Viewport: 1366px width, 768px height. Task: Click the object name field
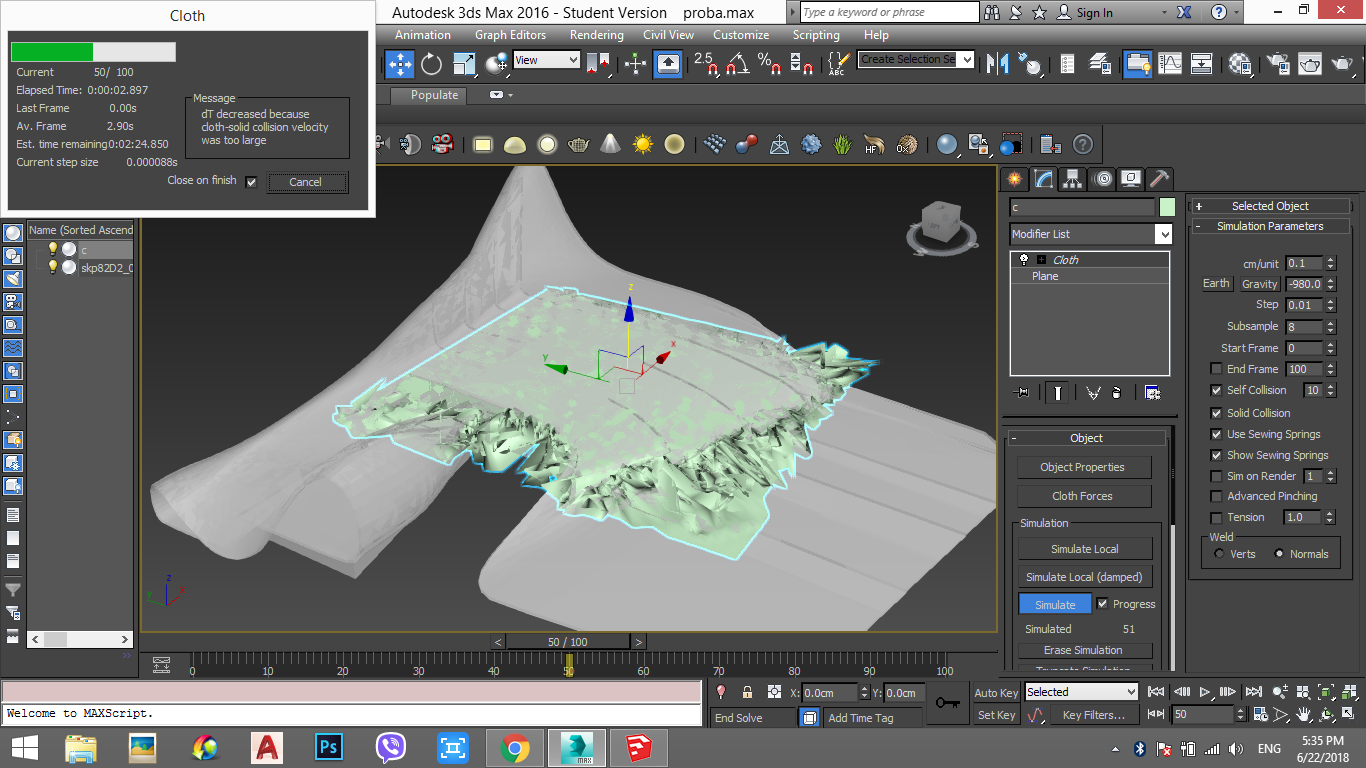(x=1082, y=208)
